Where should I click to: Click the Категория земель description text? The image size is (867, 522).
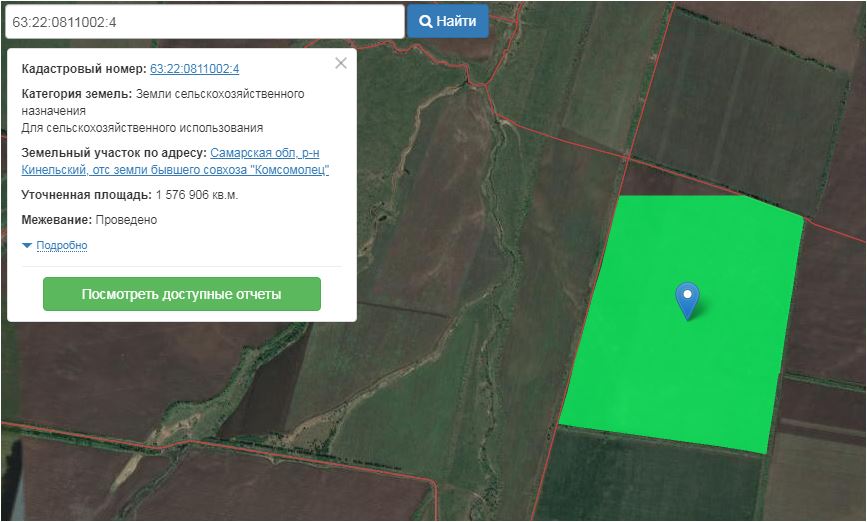[x=163, y=102]
